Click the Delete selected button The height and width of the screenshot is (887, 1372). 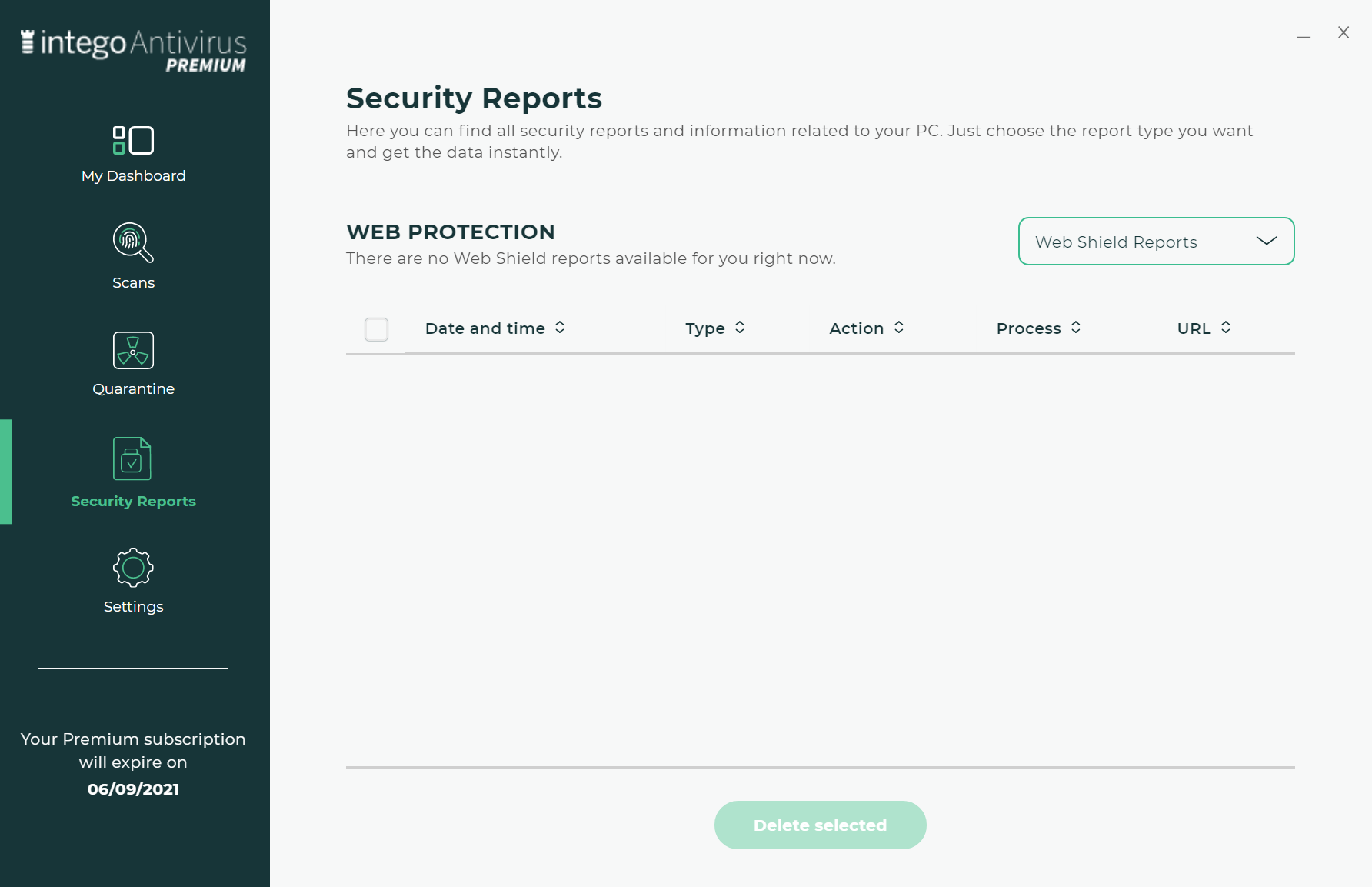pos(820,825)
